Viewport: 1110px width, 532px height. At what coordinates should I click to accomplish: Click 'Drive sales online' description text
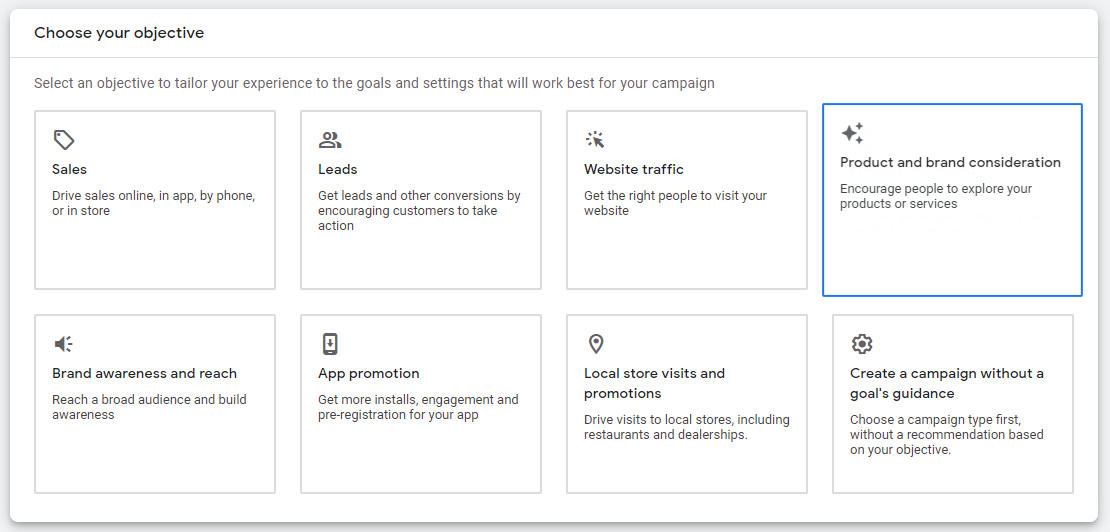[x=153, y=203]
